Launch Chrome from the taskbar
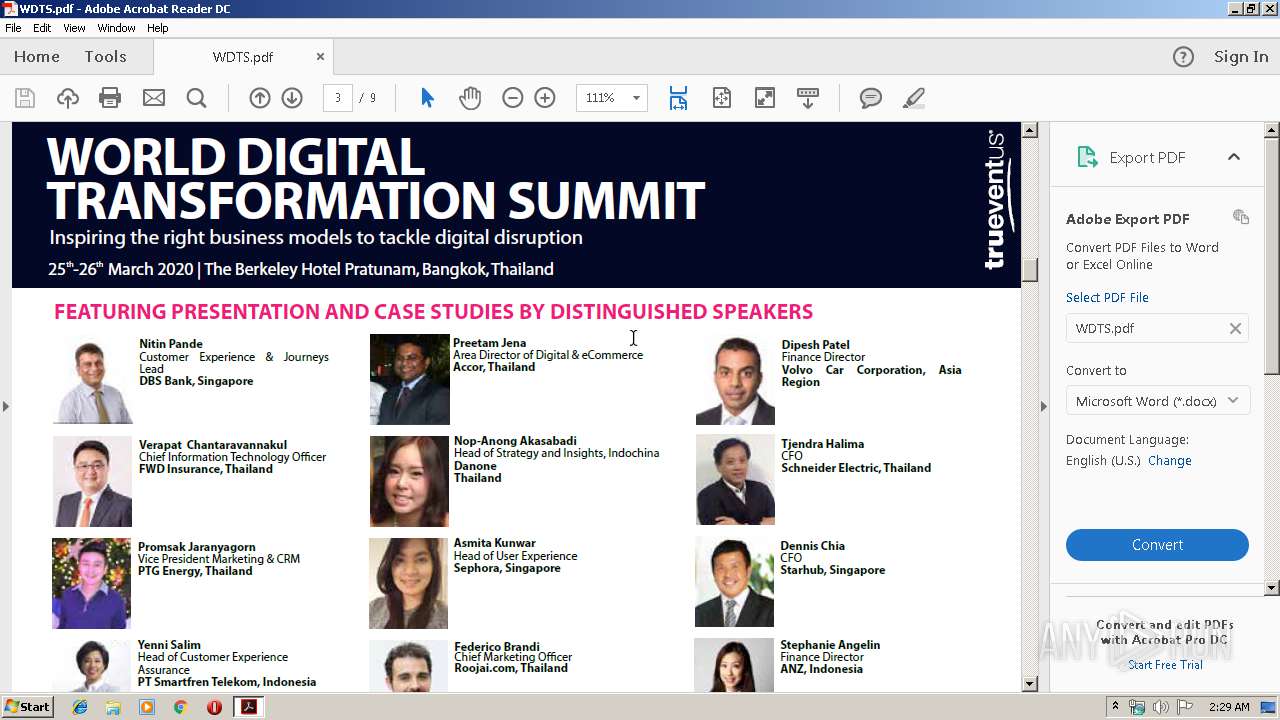1280x720 pixels. click(180, 707)
